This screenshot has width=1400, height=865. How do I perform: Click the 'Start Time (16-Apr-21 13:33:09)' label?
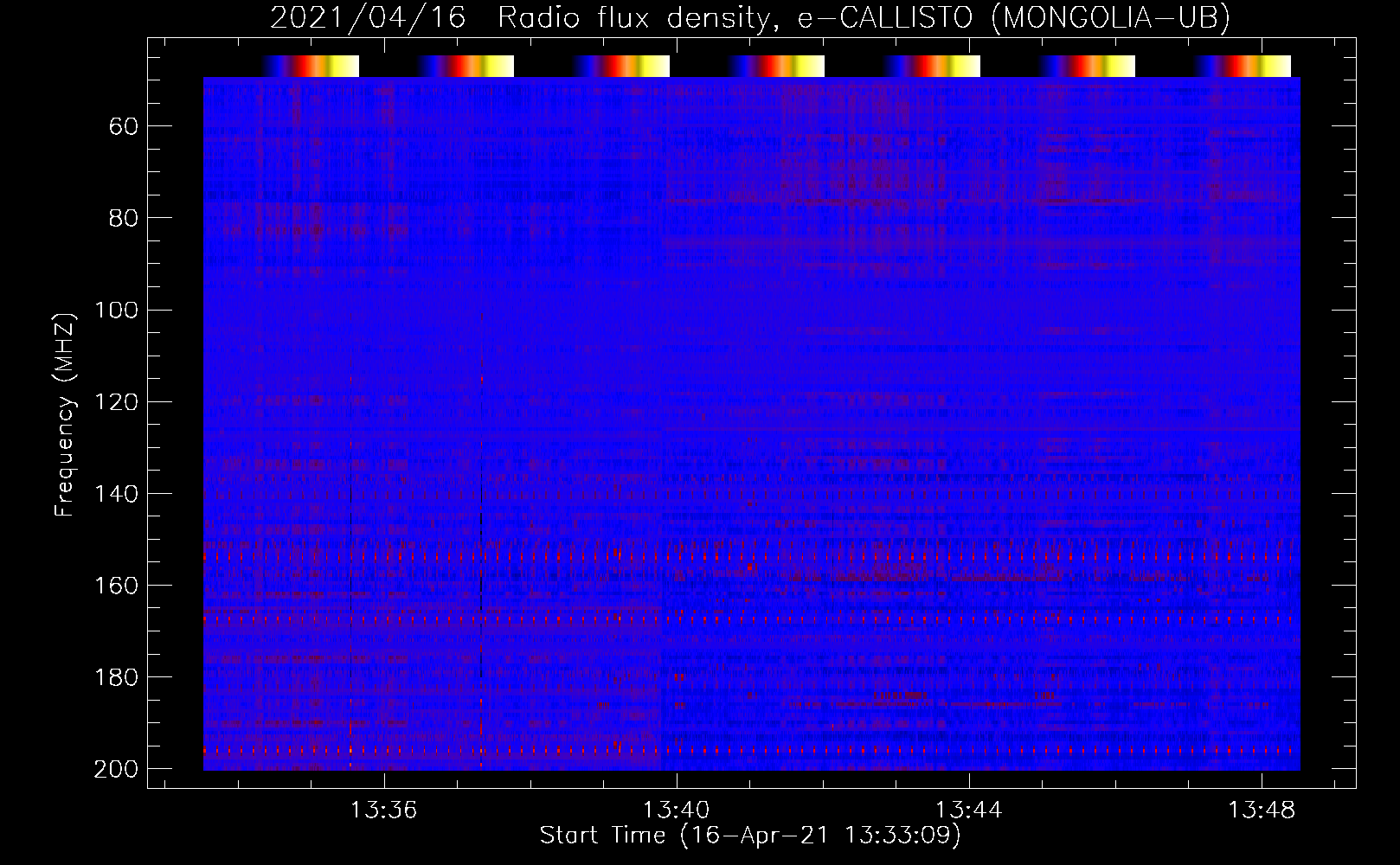pos(750,836)
